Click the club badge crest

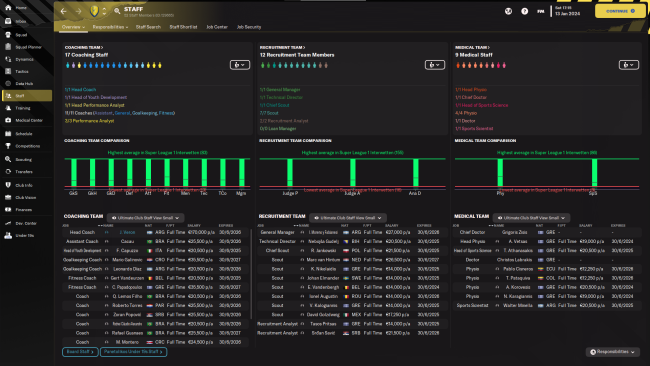pos(94,11)
